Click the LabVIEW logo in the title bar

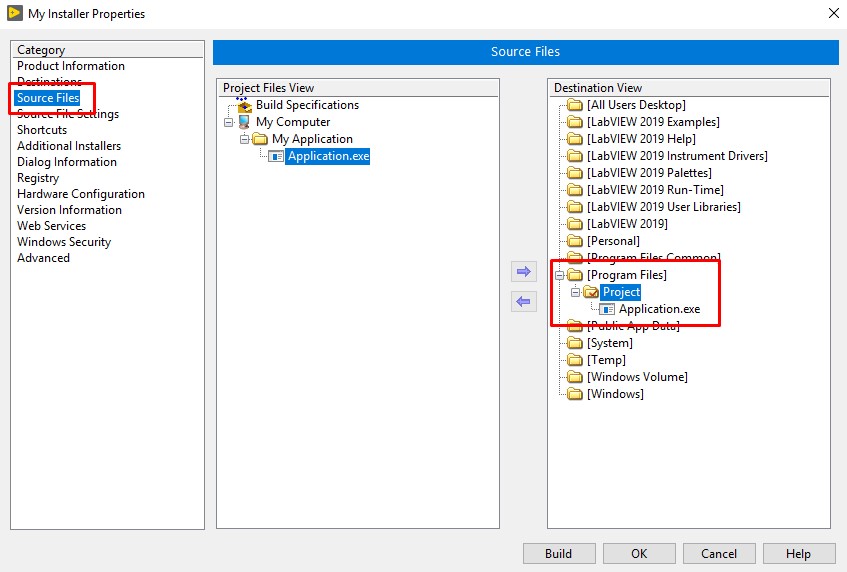[x=14, y=14]
